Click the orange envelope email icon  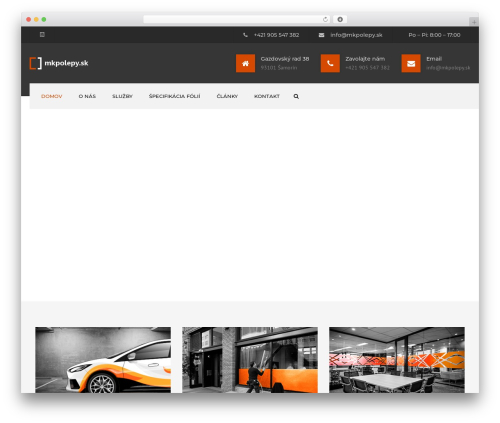point(411,63)
